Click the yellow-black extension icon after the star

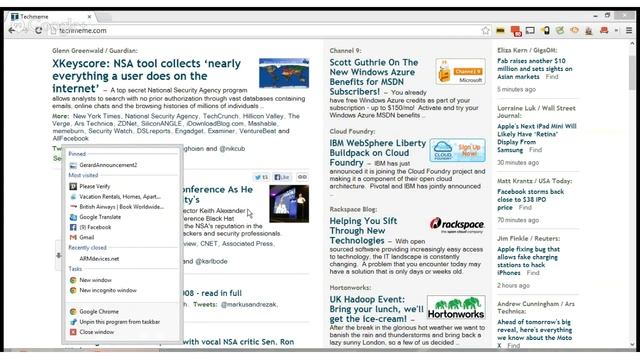[500, 30]
